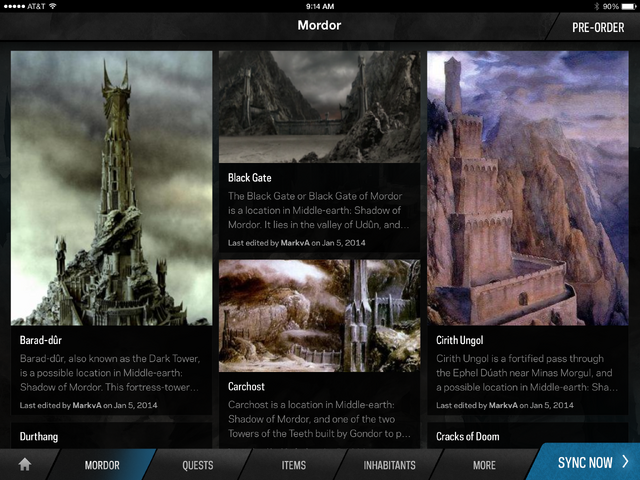Tap MarkvA editor name under Barad-dûr
The image size is (640, 480).
coord(87,405)
